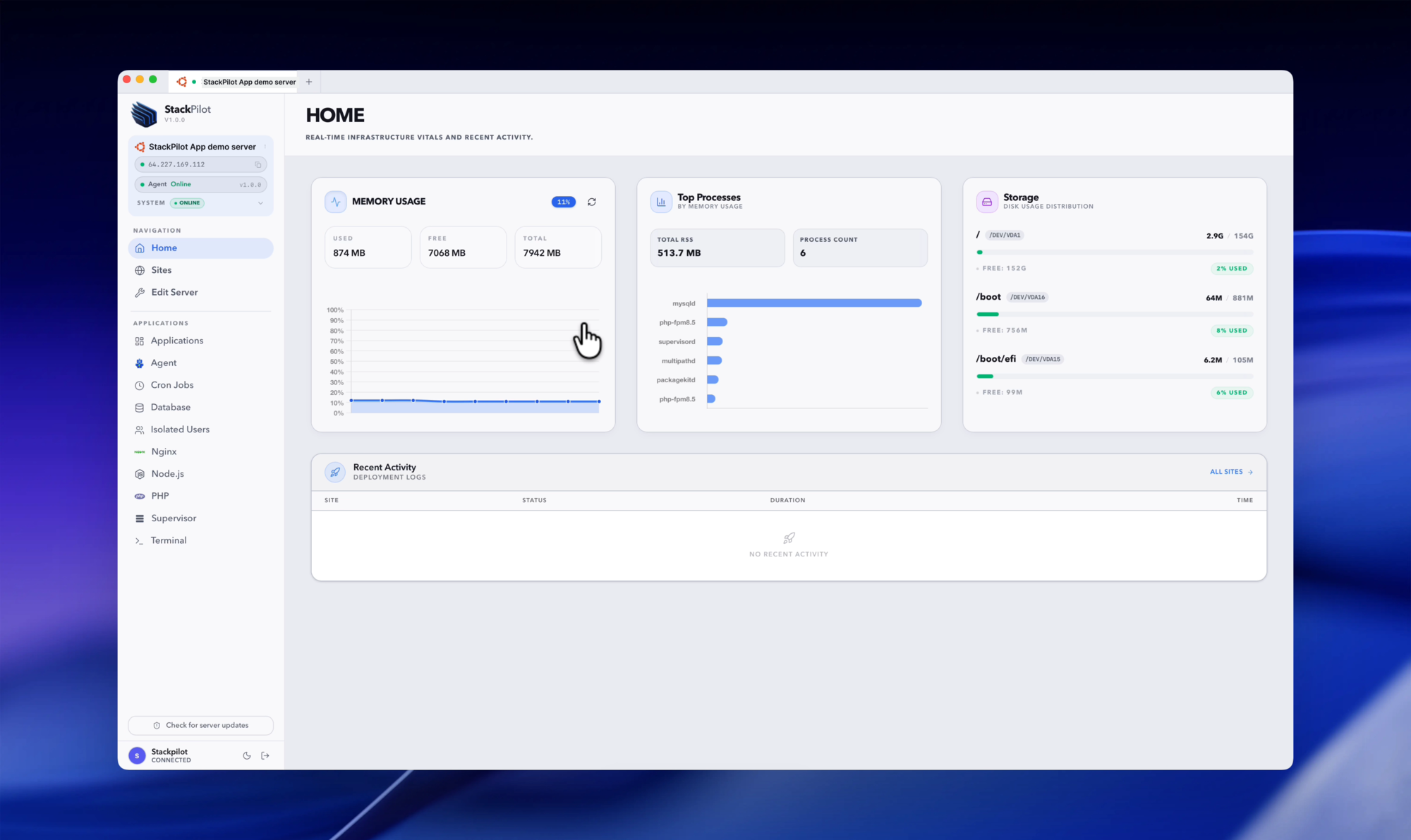
Task: Click the StackPilot logo in the sidebar
Action: click(x=144, y=114)
